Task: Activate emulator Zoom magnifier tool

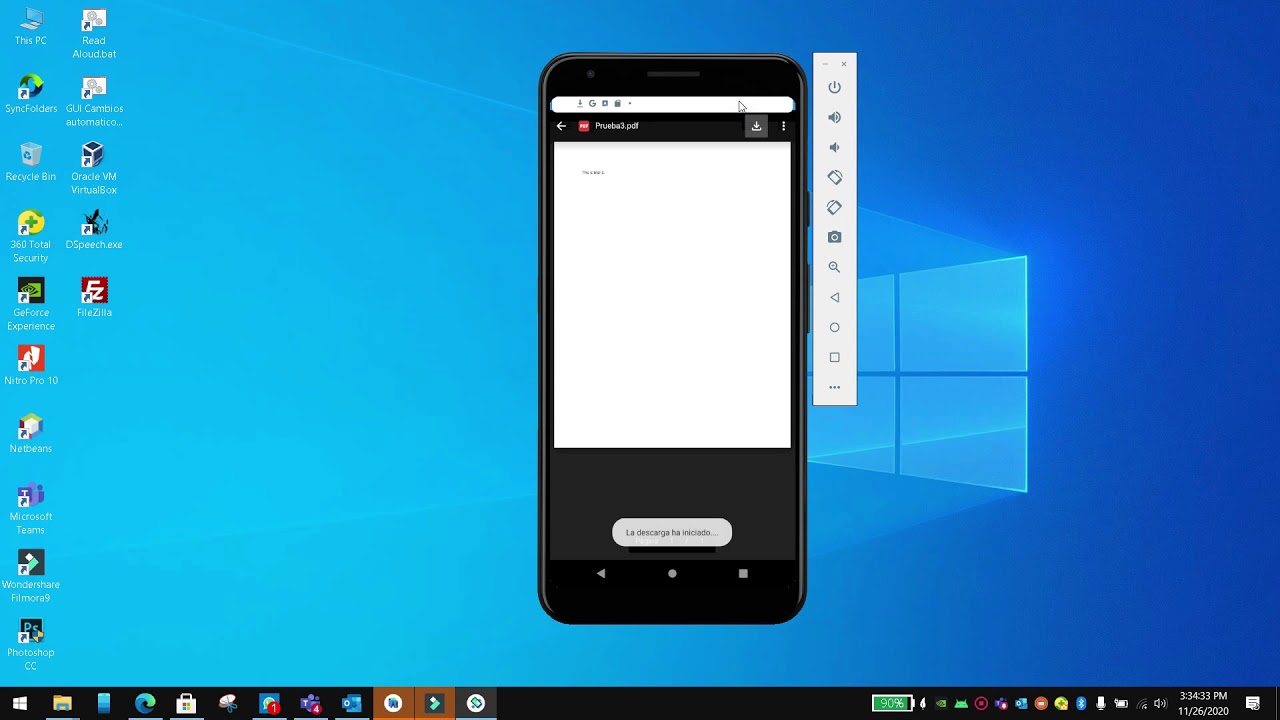Action: click(x=834, y=267)
